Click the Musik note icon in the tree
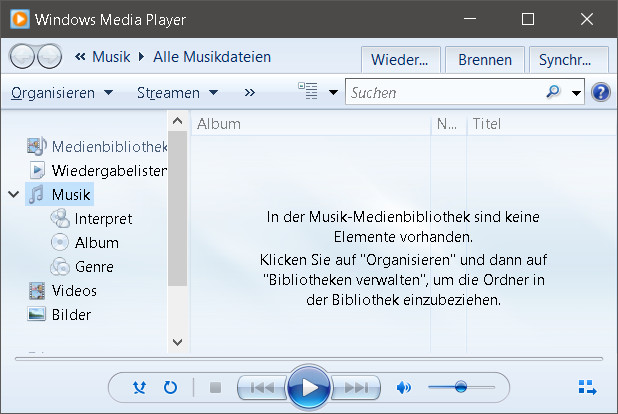The height and width of the screenshot is (414, 618). click(37, 194)
